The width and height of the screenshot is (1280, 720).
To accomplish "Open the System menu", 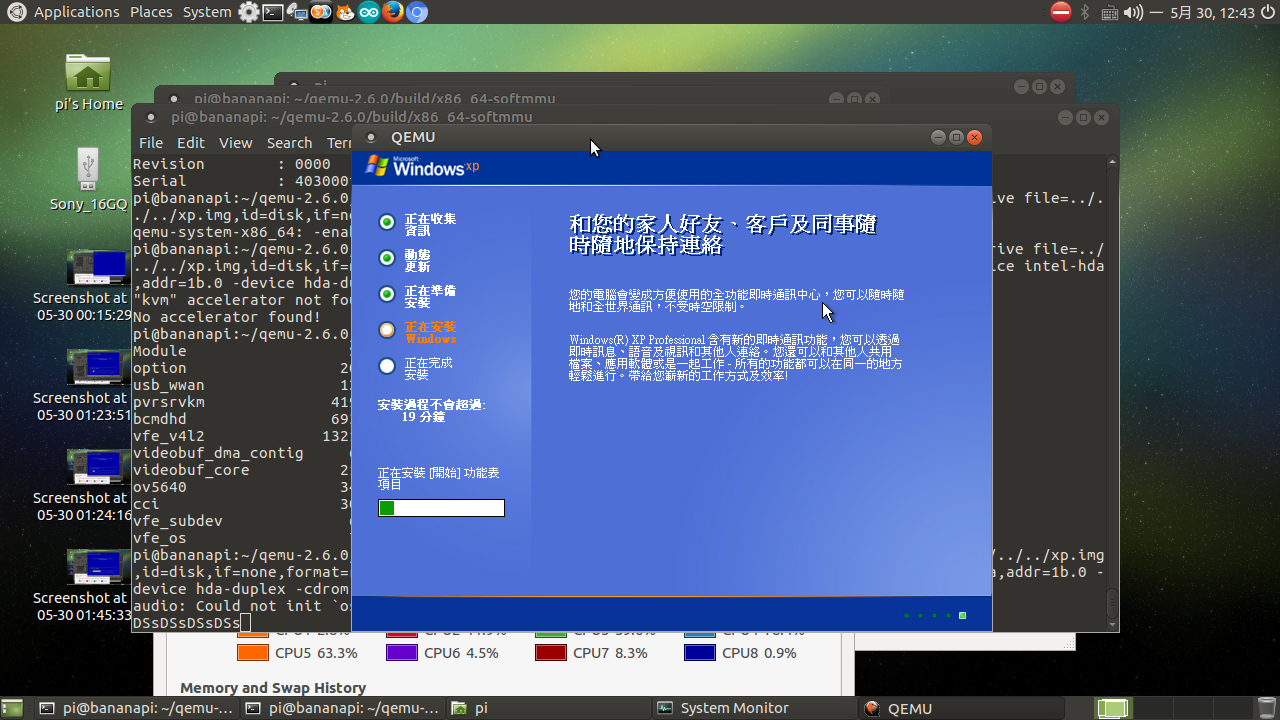I will (x=207, y=12).
